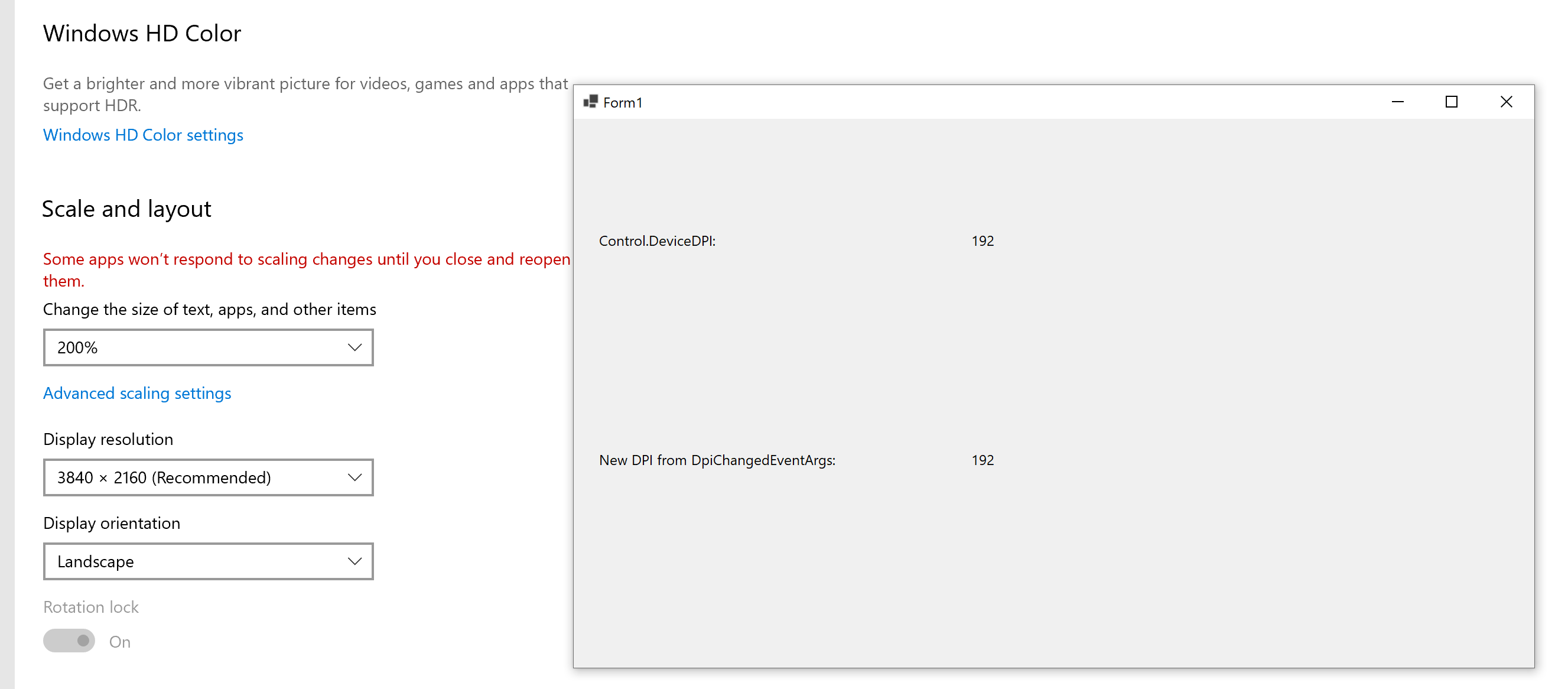Open the 200% scale dropdown
This screenshot has width=1568, height=689.
pyautogui.click(x=208, y=347)
